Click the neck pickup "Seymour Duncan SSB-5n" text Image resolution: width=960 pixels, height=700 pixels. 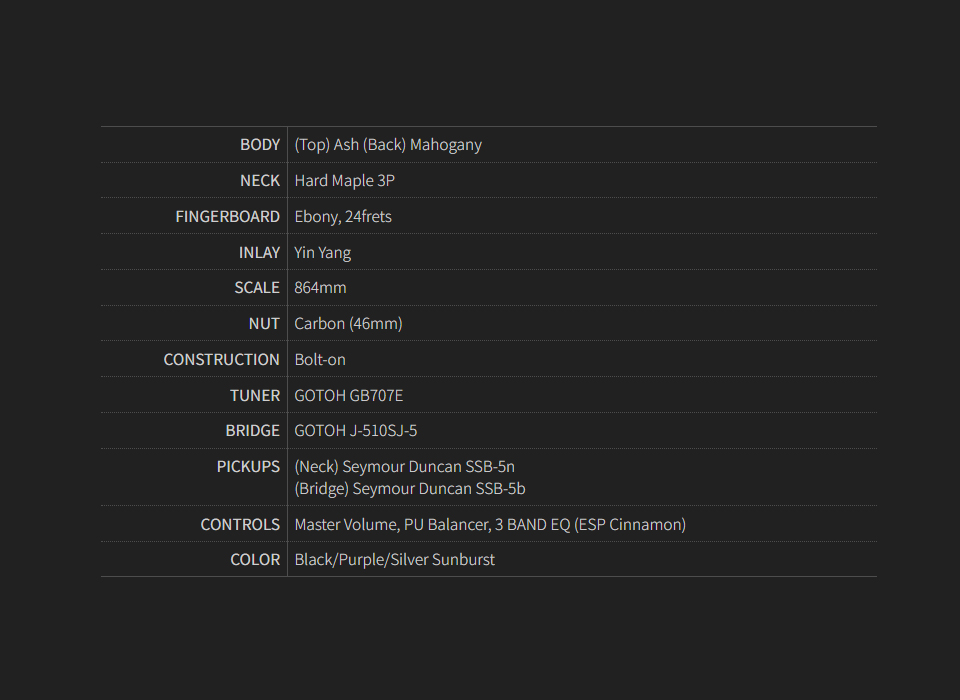tap(428, 467)
